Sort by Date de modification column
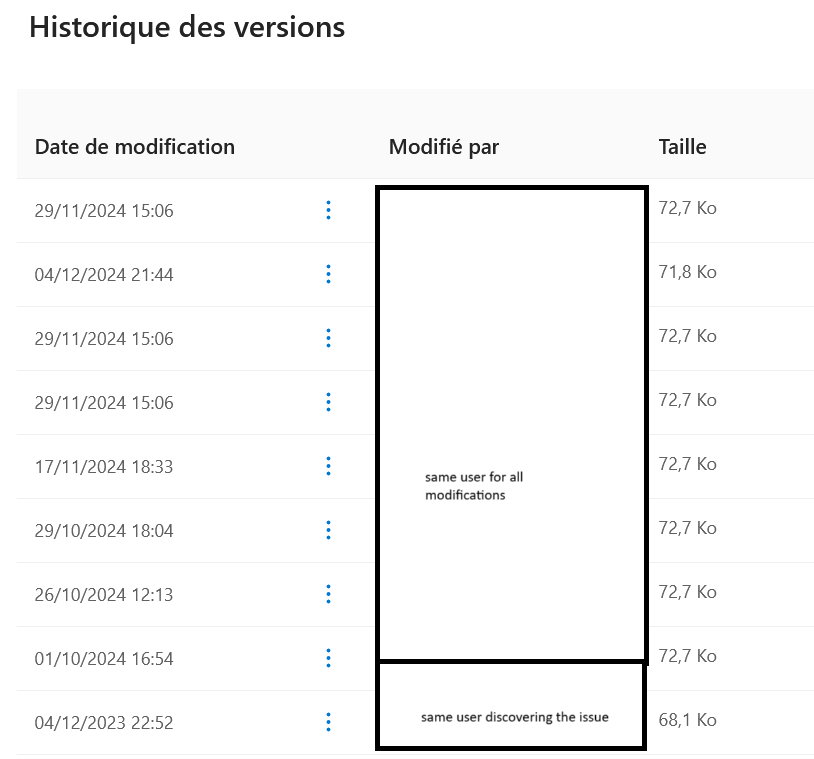Image resolution: width=814 pixels, height=759 pixels. pos(135,147)
